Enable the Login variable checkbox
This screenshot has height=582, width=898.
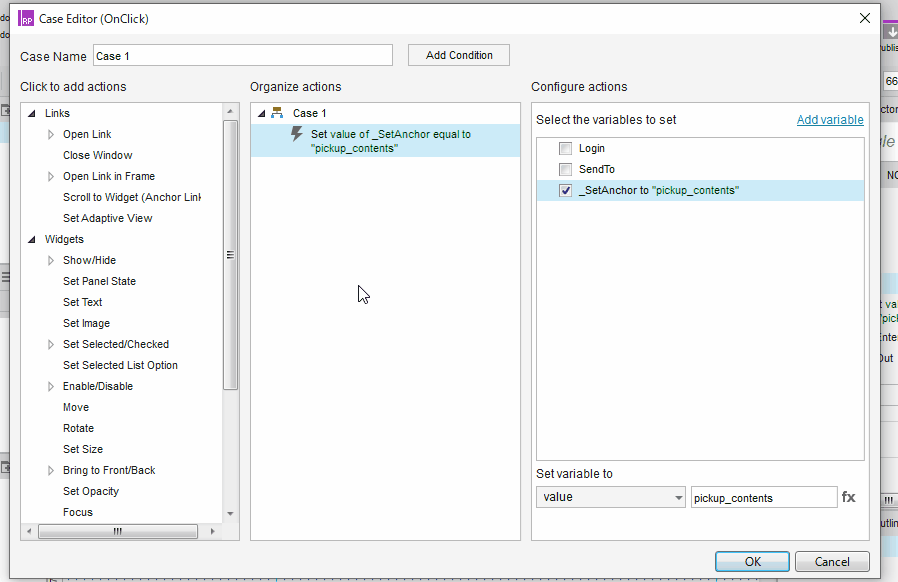click(566, 149)
